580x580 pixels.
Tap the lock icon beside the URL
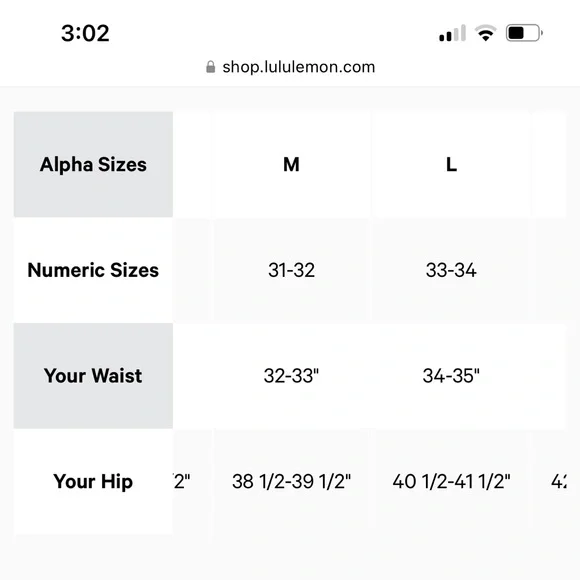tap(210, 67)
